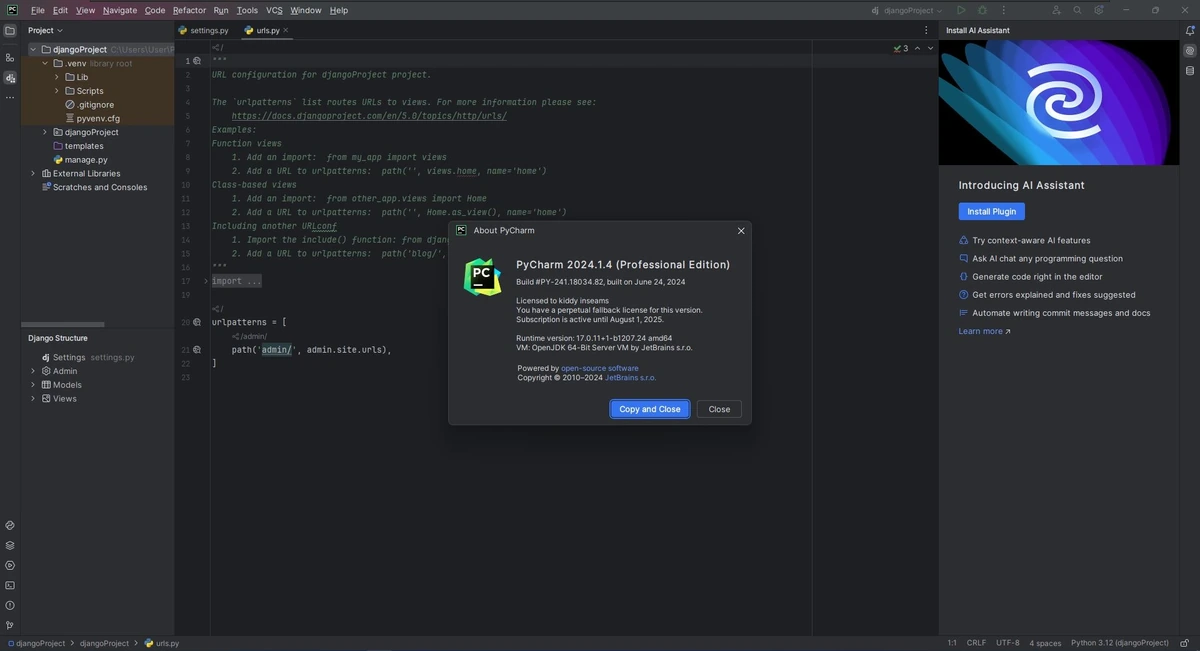Click Copy and Close button
This screenshot has height=651, width=1200.
coord(650,409)
